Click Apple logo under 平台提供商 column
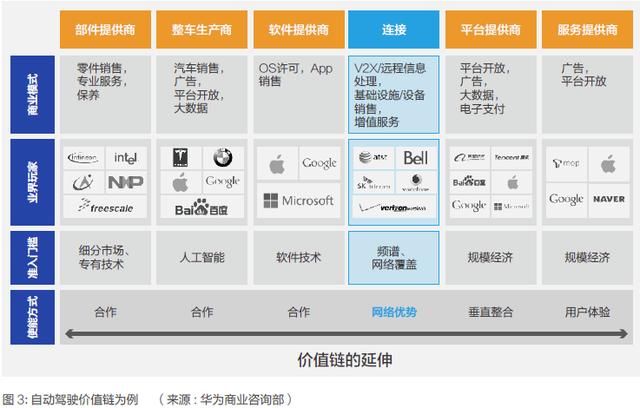Screen dimensions: 640x408 click(x=513, y=182)
